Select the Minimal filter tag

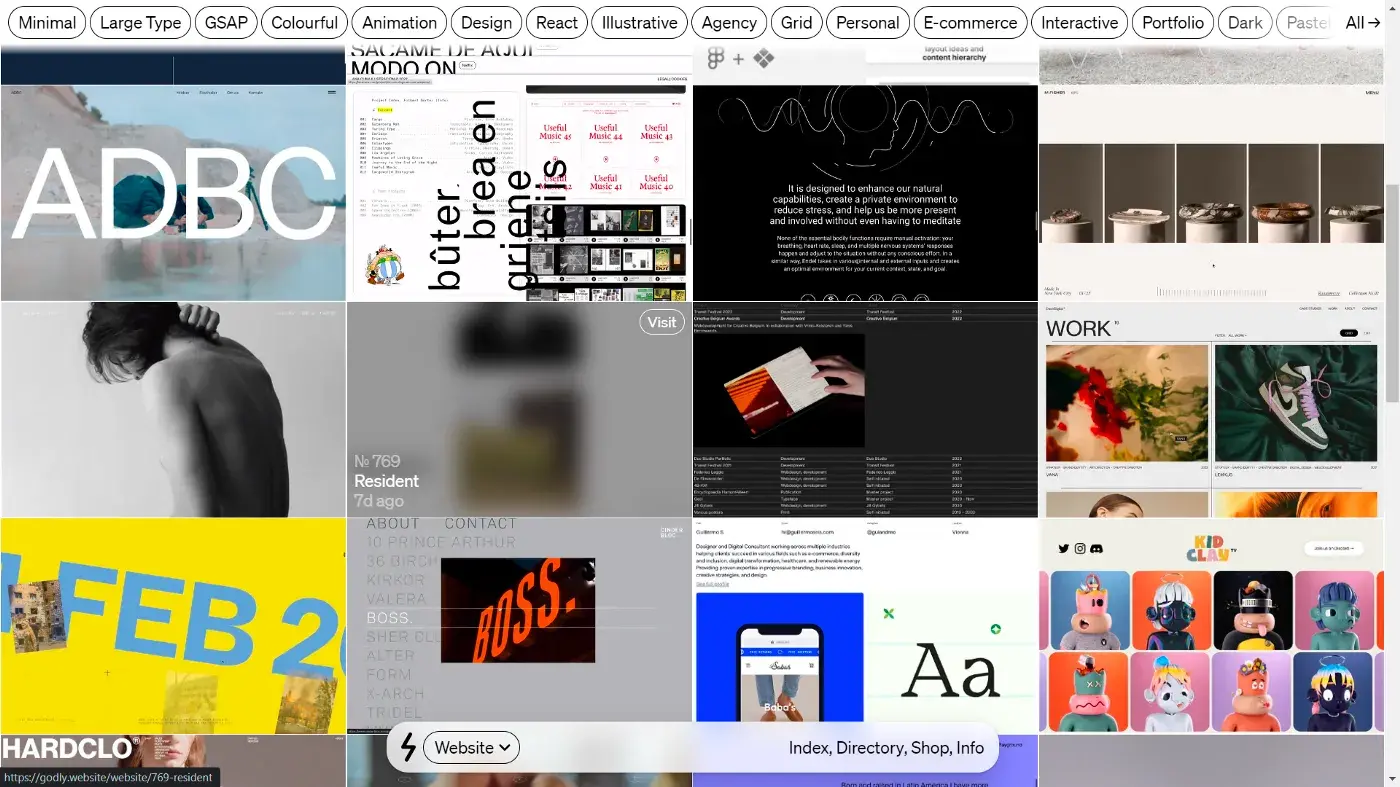click(x=47, y=22)
